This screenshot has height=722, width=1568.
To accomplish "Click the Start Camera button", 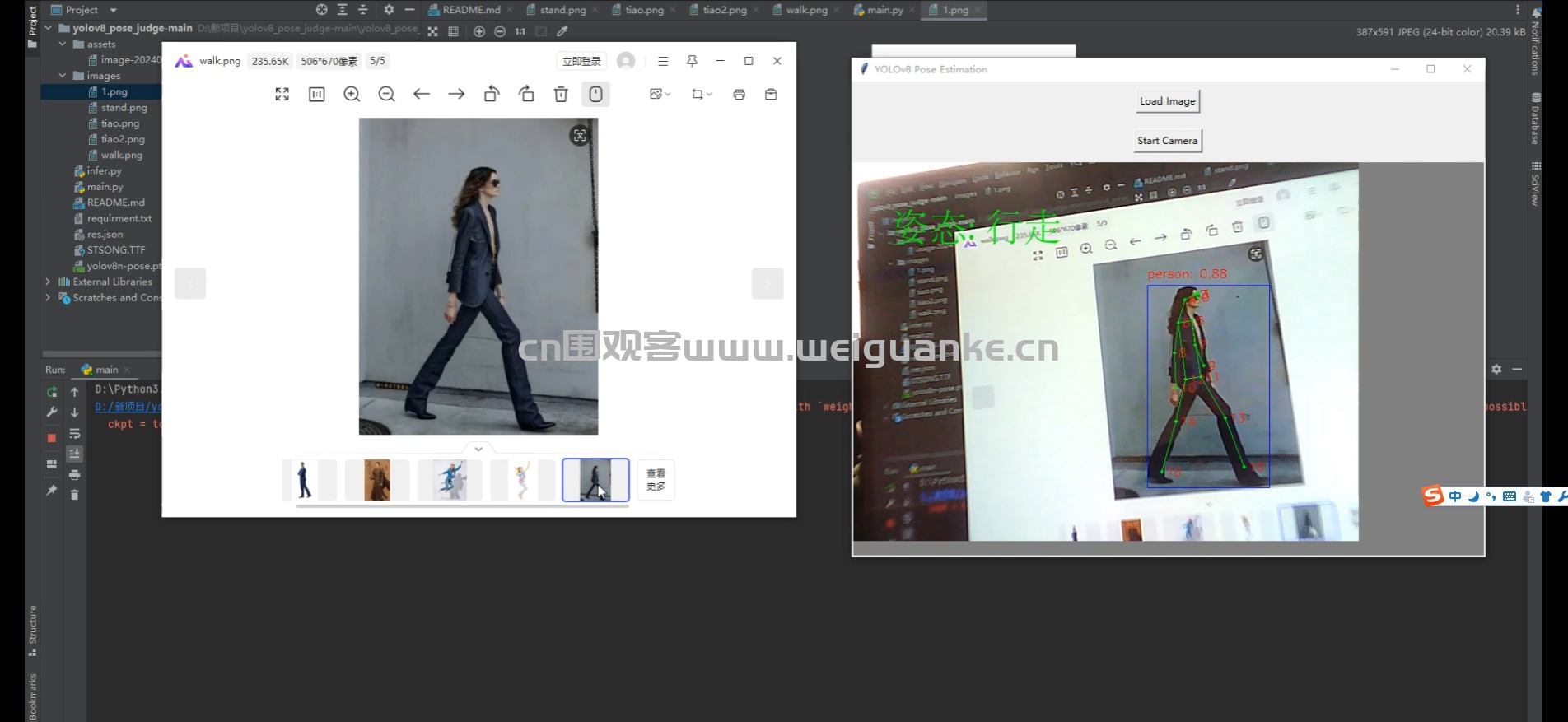I will tap(1168, 141).
